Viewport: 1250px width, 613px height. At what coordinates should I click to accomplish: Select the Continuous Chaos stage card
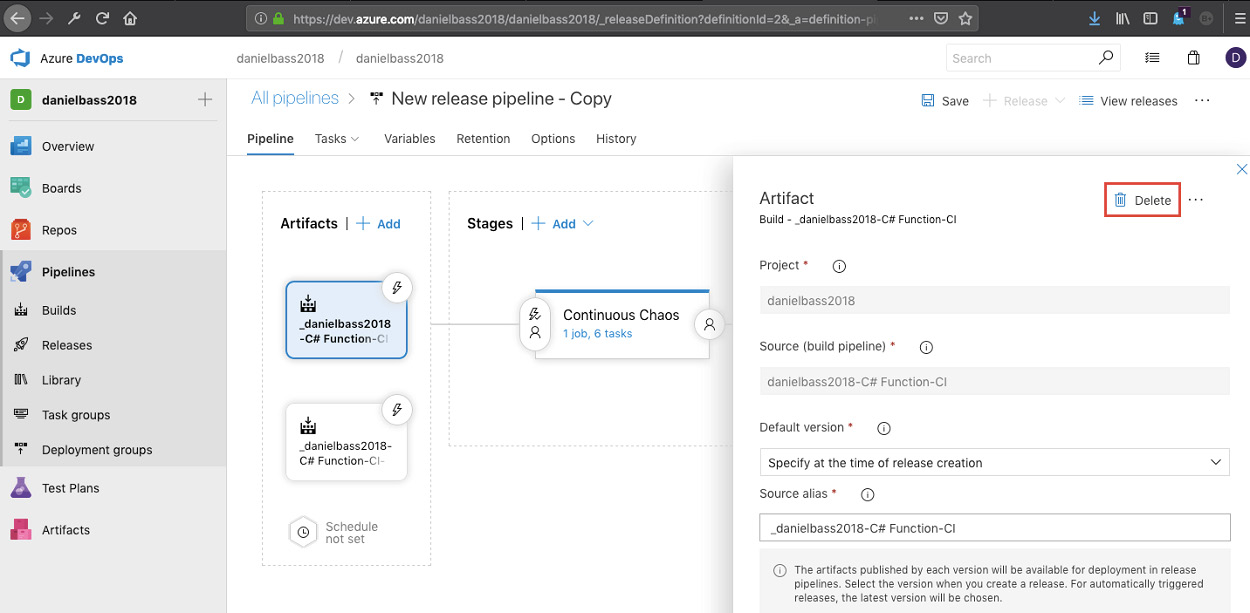click(622, 324)
